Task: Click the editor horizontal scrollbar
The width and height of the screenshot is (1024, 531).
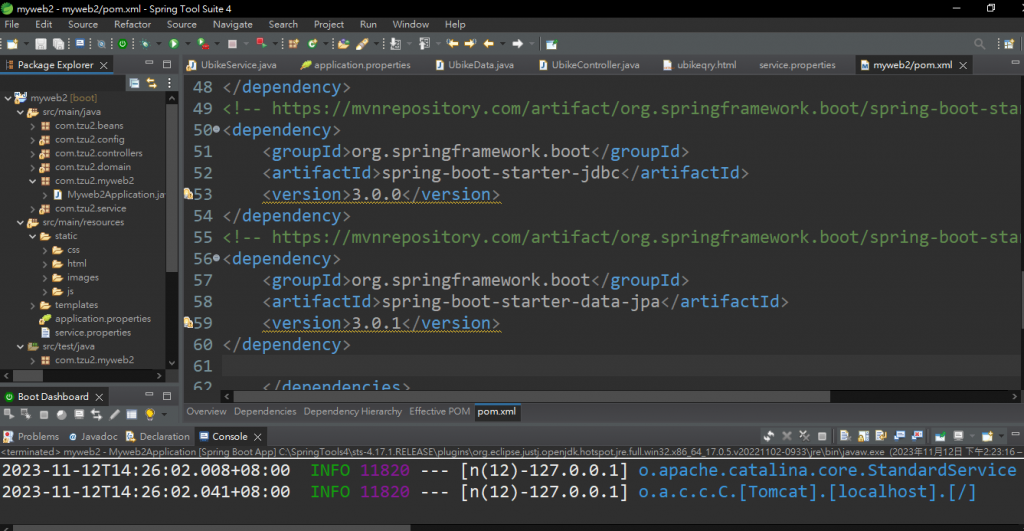Action: (x=532, y=396)
